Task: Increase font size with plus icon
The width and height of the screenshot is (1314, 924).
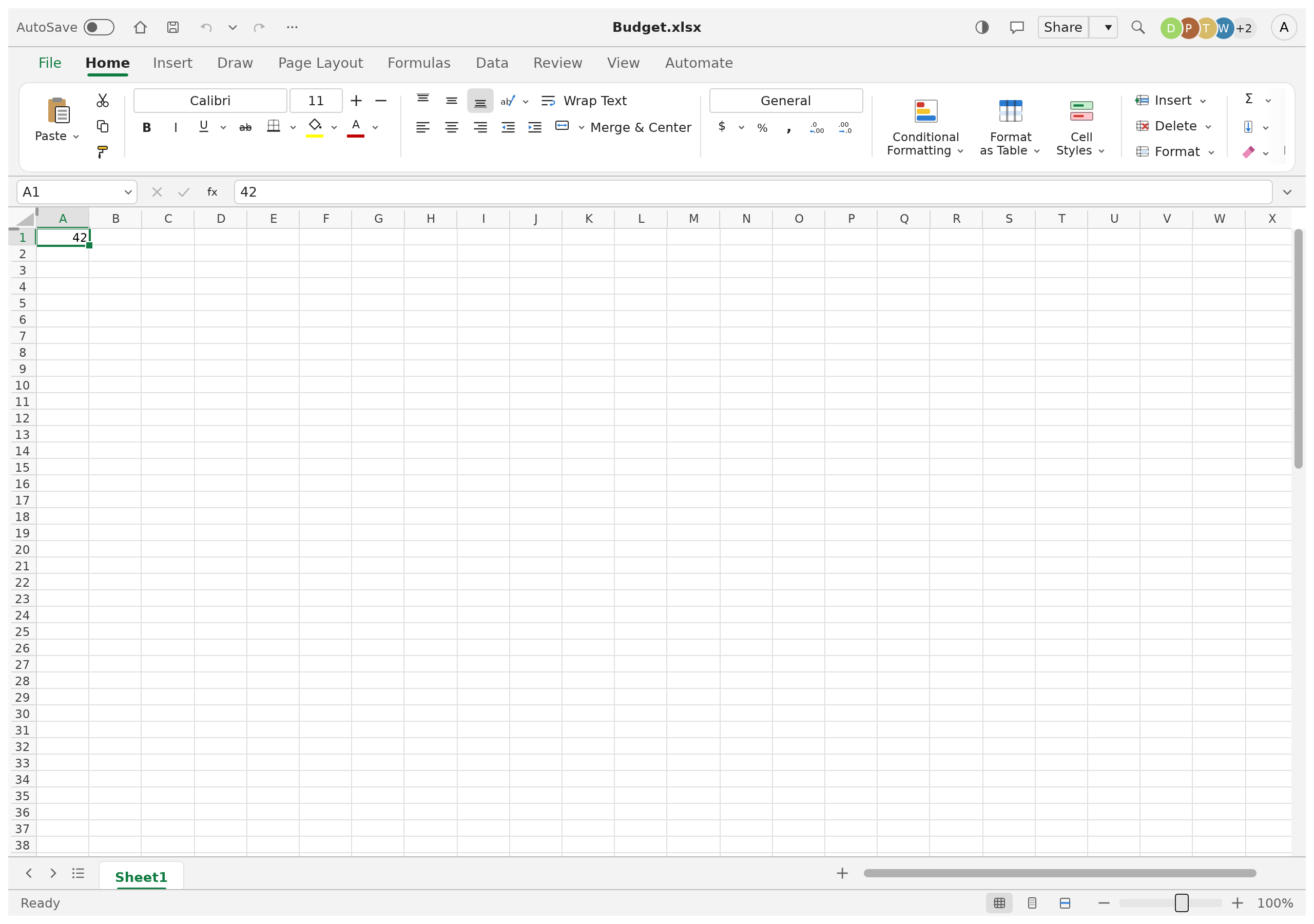Action: 356,101
